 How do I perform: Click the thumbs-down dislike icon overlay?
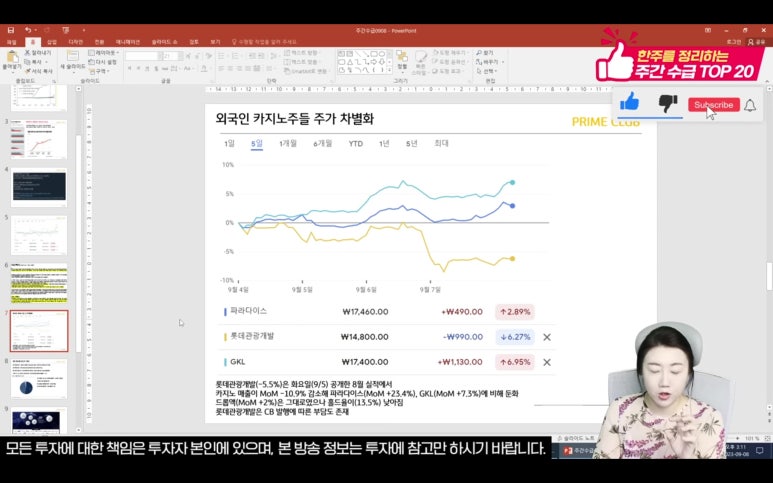click(x=668, y=103)
